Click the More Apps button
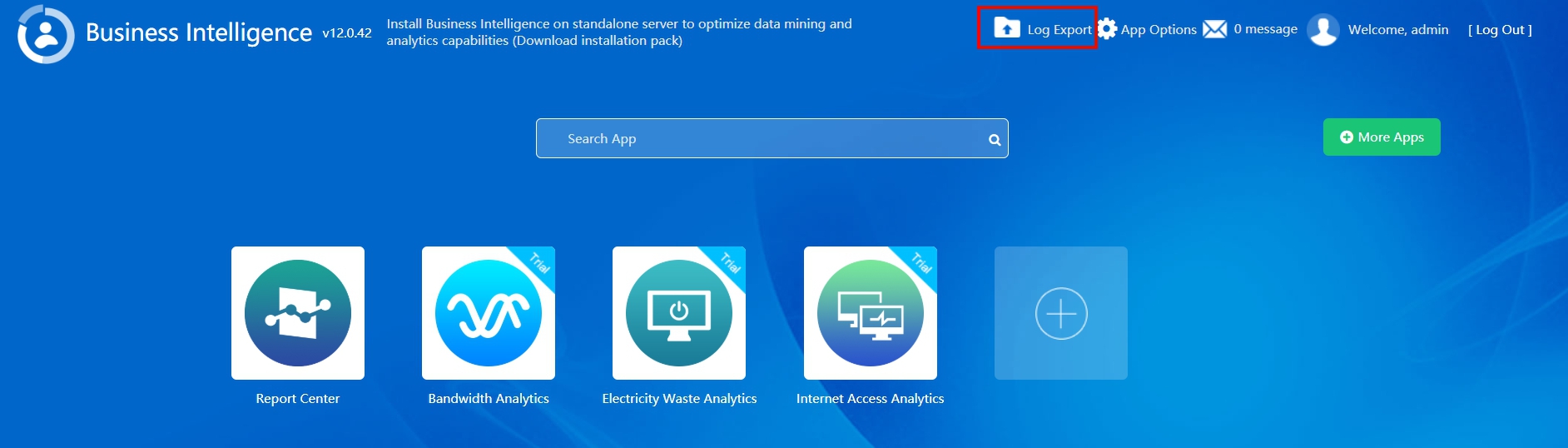The width and height of the screenshot is (1568, 448). click(x=1382, y=137)
